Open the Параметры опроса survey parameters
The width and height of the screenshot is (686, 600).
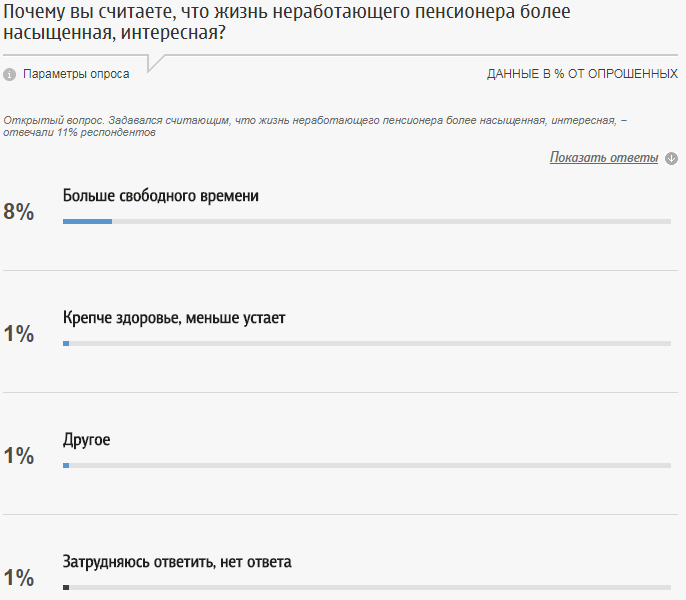click(76, 74)
